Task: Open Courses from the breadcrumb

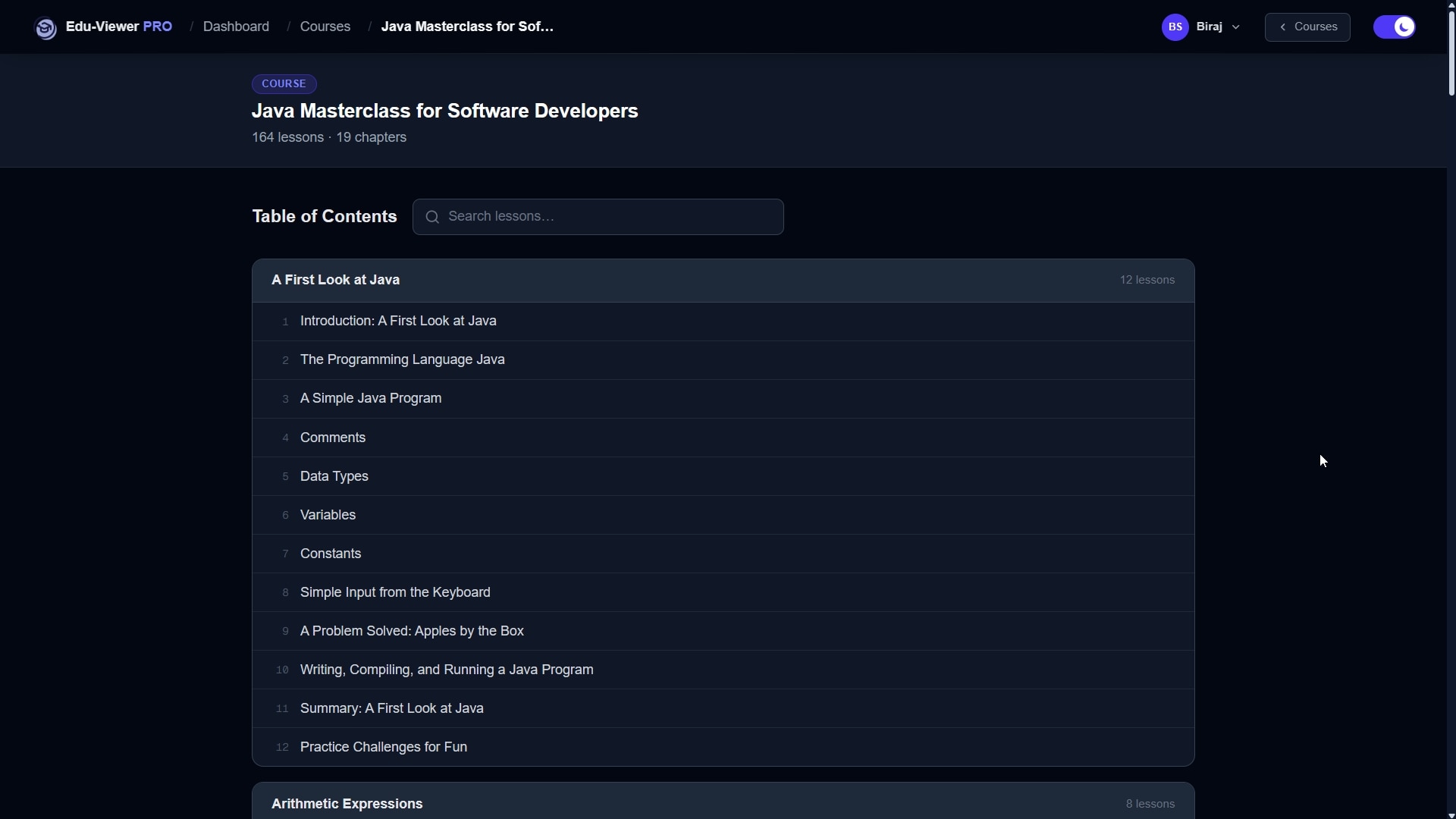Action: coord(325,27)
